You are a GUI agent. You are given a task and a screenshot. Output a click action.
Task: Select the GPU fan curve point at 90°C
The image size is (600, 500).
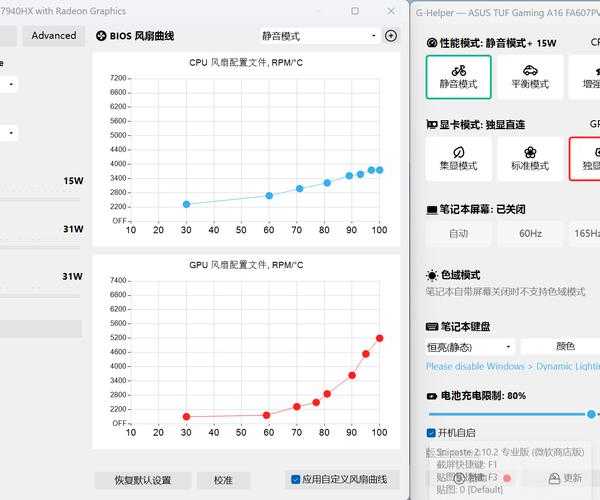tap(352, 375)
